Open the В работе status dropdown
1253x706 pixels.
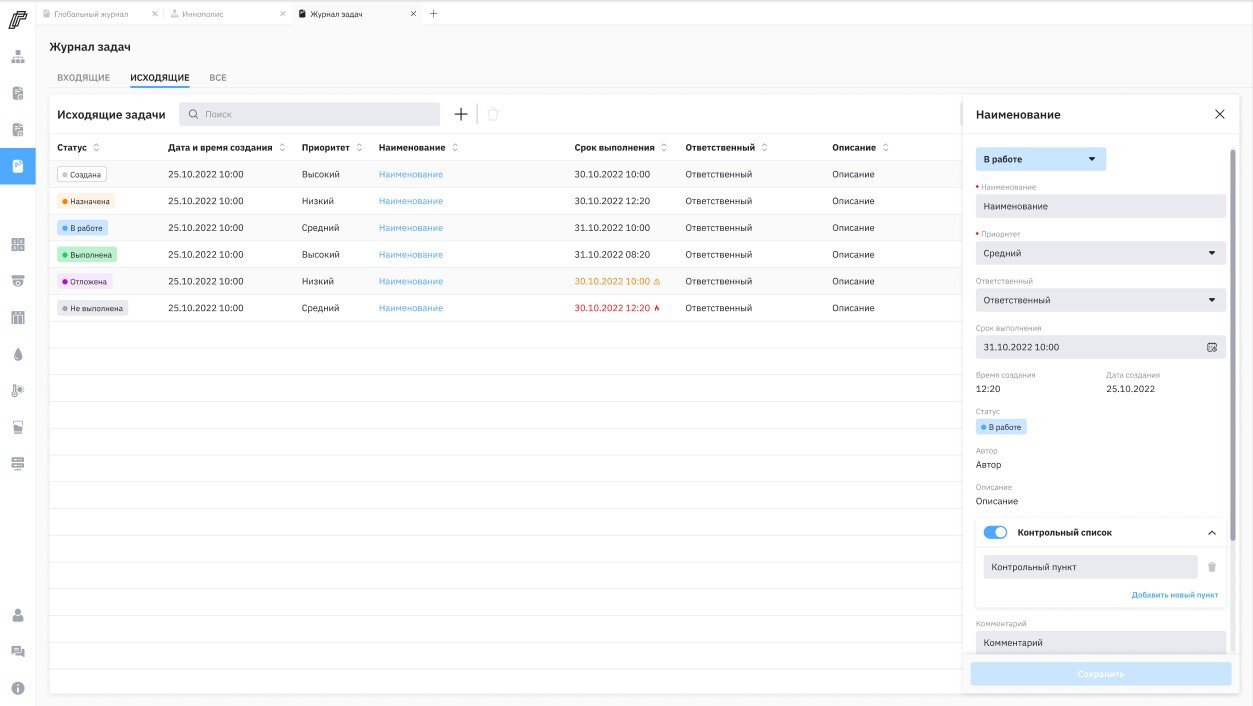tap(1040, 159)
